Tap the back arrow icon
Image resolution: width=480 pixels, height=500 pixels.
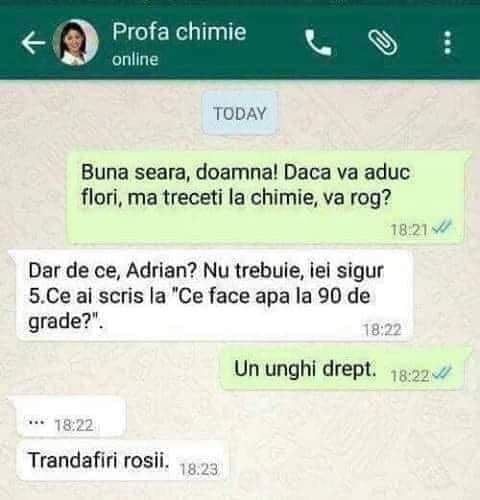pyautogui.click(x=33, y=43)
